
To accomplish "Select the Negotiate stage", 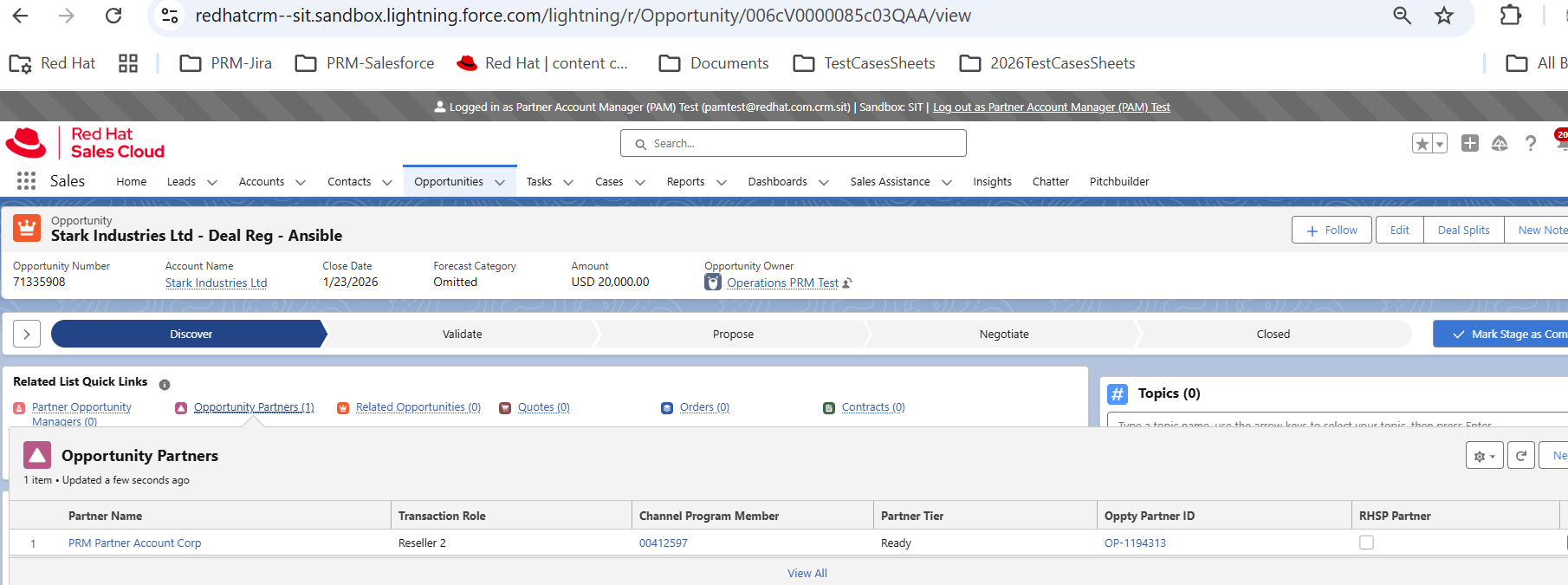I will tap(1004, 334).
